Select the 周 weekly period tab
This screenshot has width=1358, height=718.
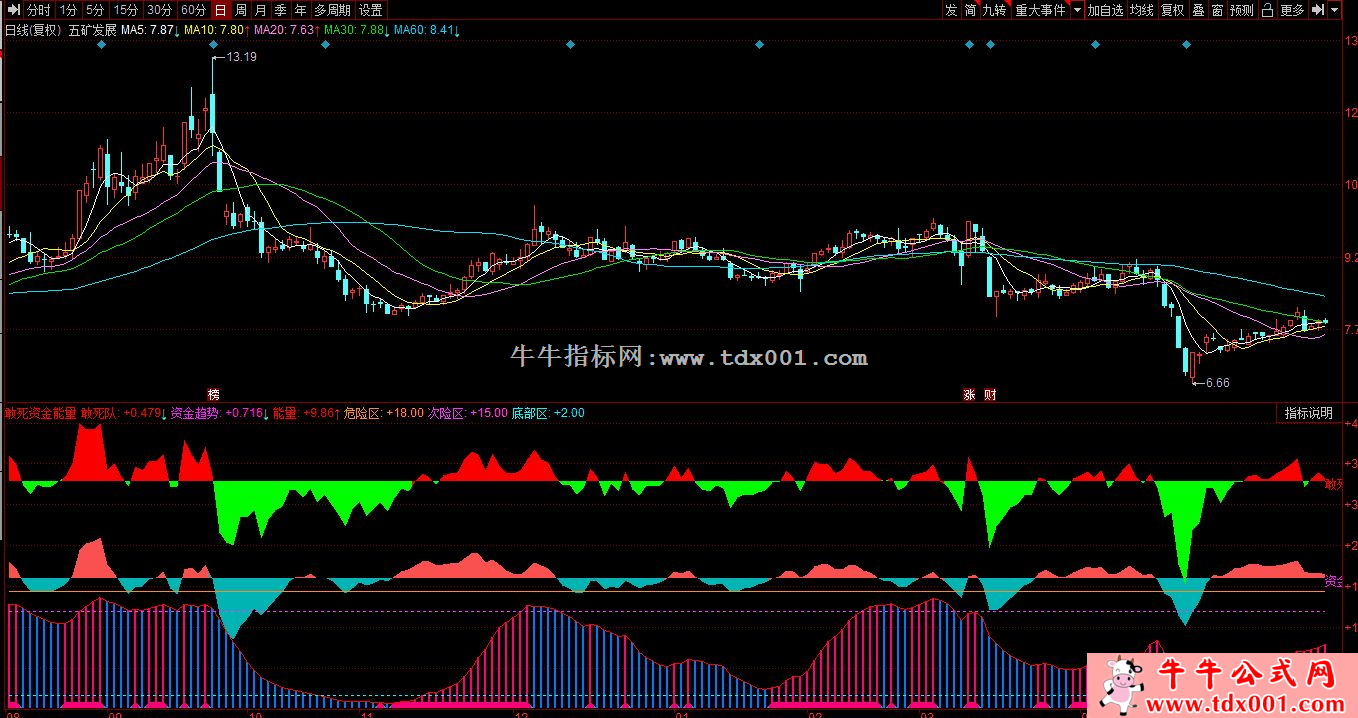[x=241, y=10]
